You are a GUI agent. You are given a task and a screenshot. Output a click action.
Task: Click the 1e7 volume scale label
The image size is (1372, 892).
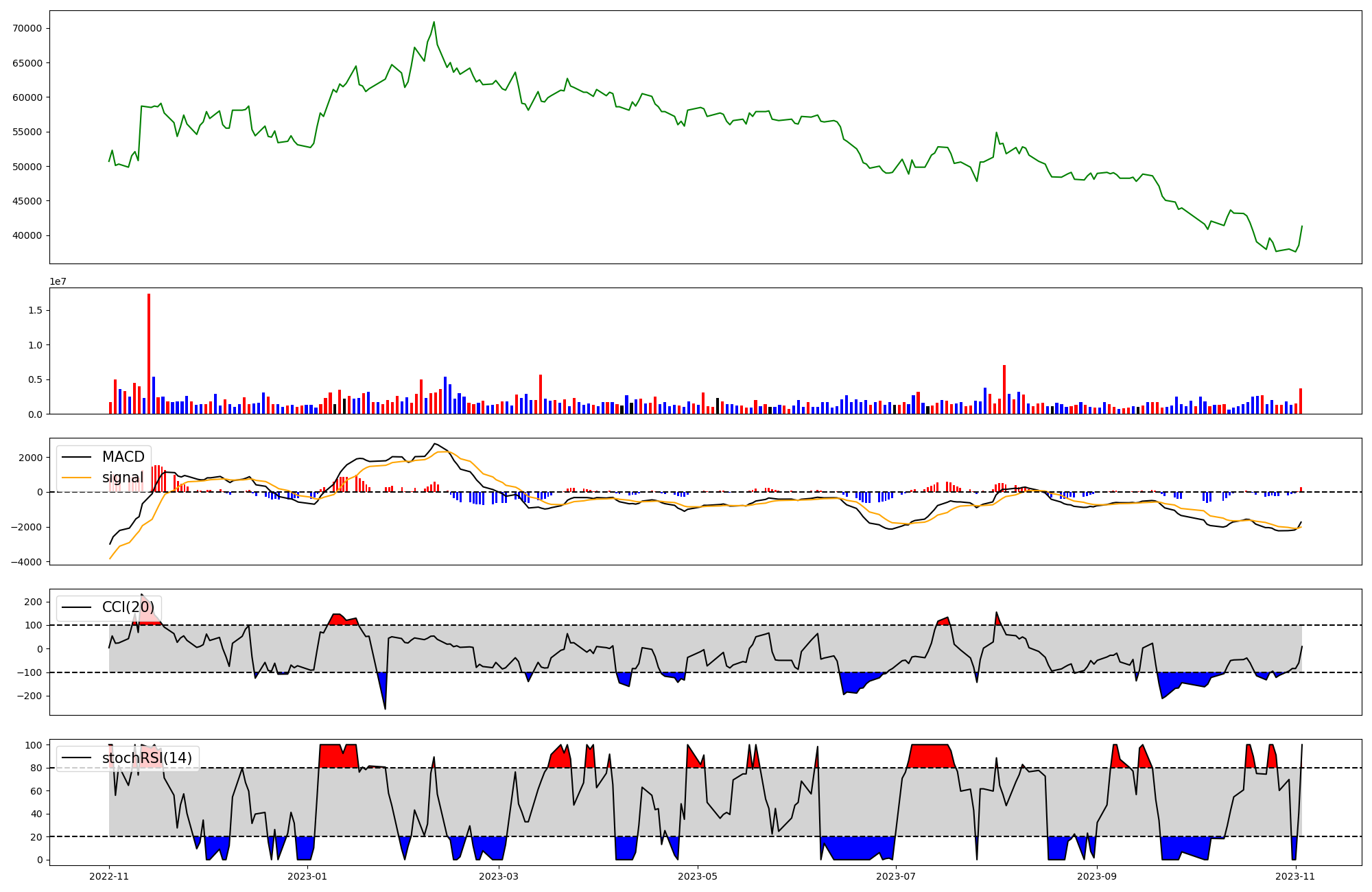[58, 281]
